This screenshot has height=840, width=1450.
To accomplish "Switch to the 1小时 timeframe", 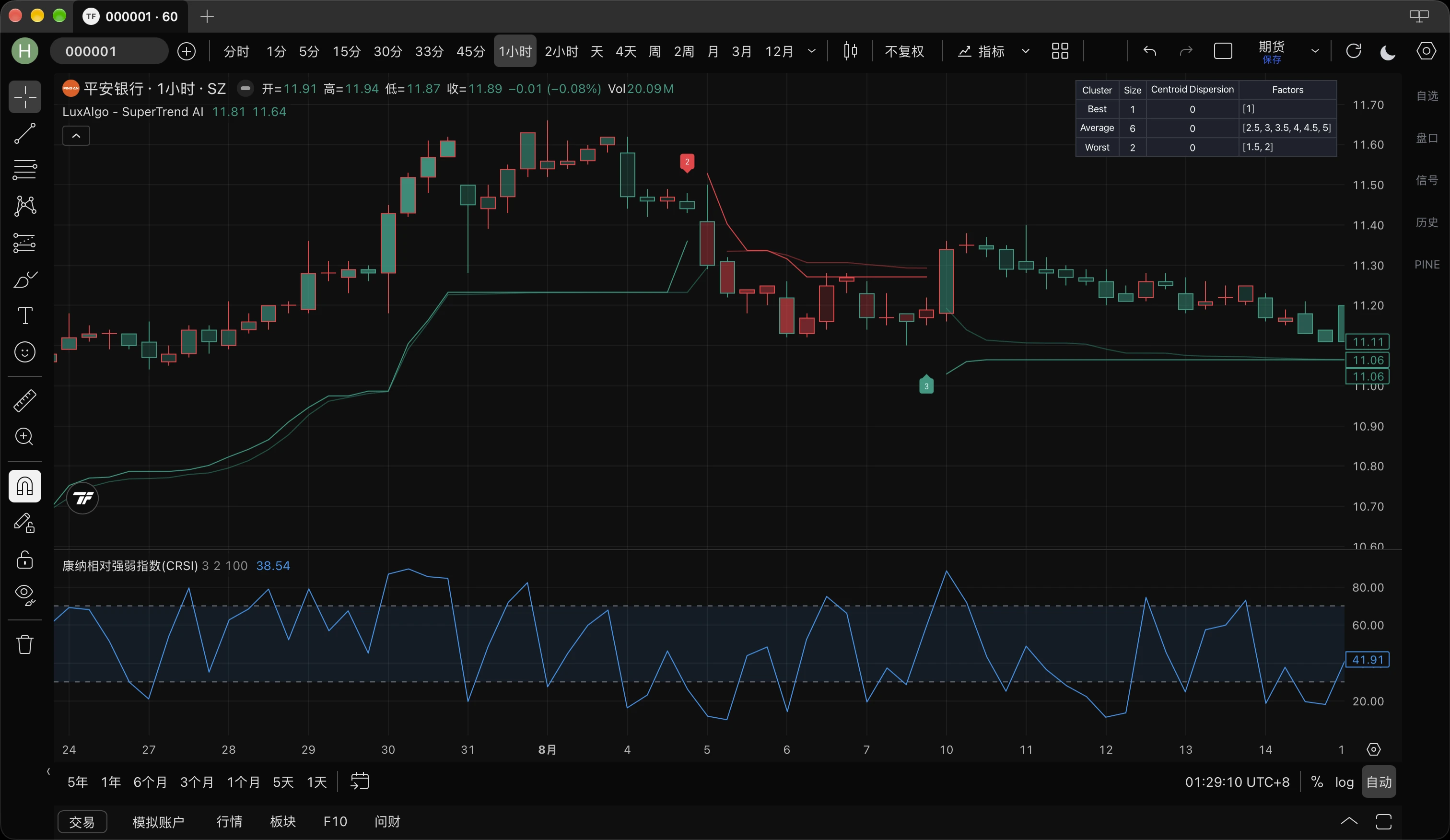I will click(515, 51).
